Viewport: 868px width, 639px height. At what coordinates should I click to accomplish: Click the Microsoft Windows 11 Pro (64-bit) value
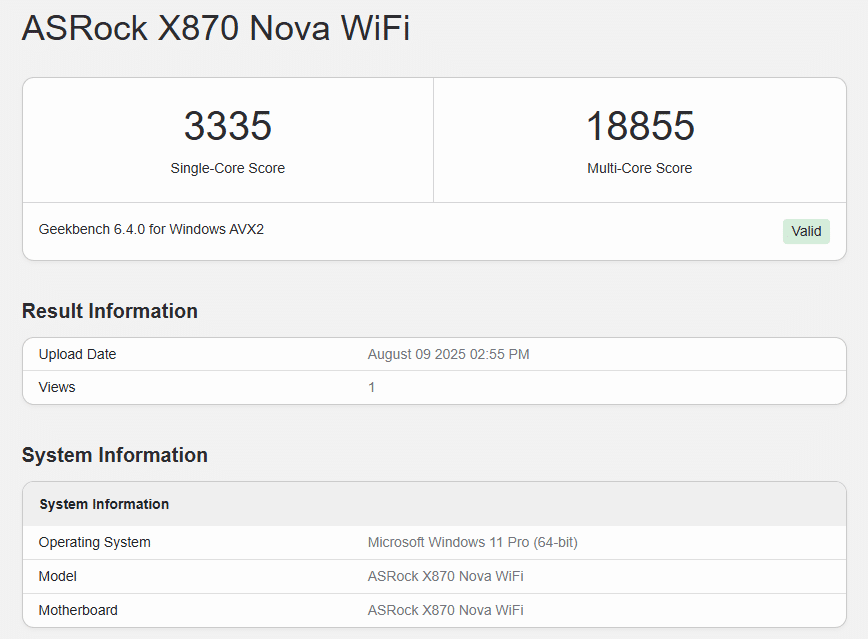(x=473, y=542)
